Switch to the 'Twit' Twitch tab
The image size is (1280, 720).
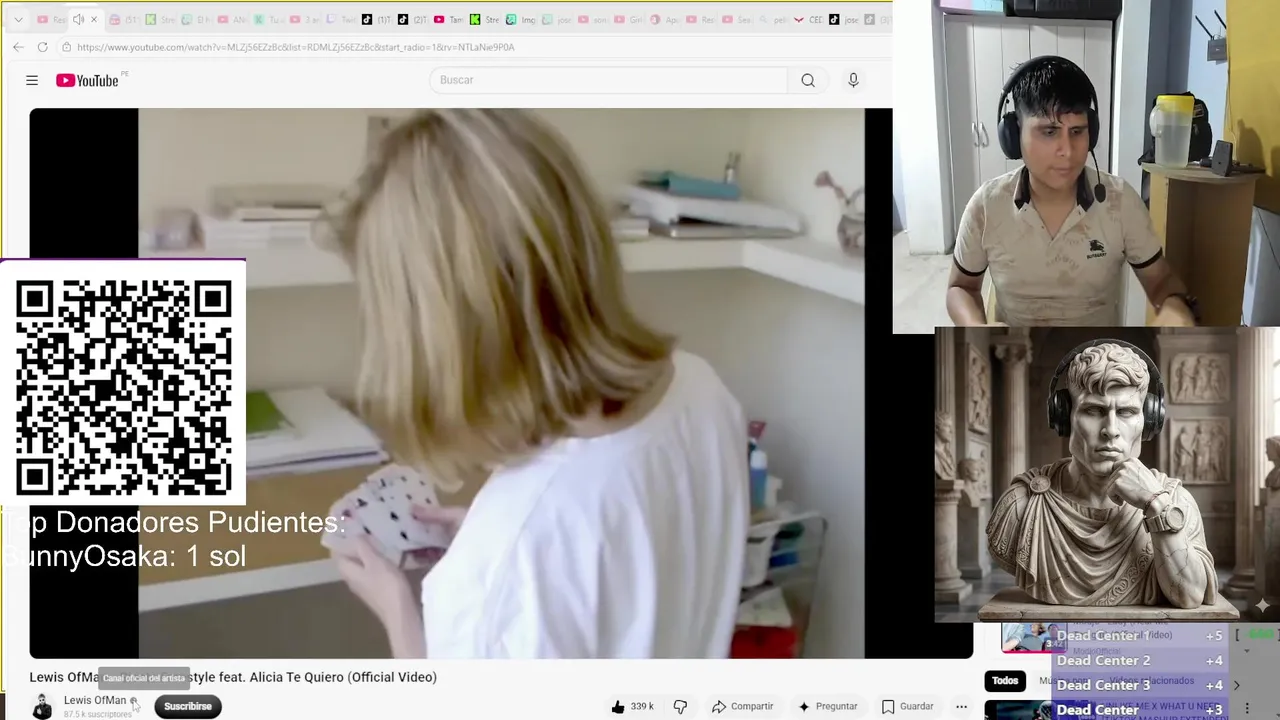(x=341, y=19)
